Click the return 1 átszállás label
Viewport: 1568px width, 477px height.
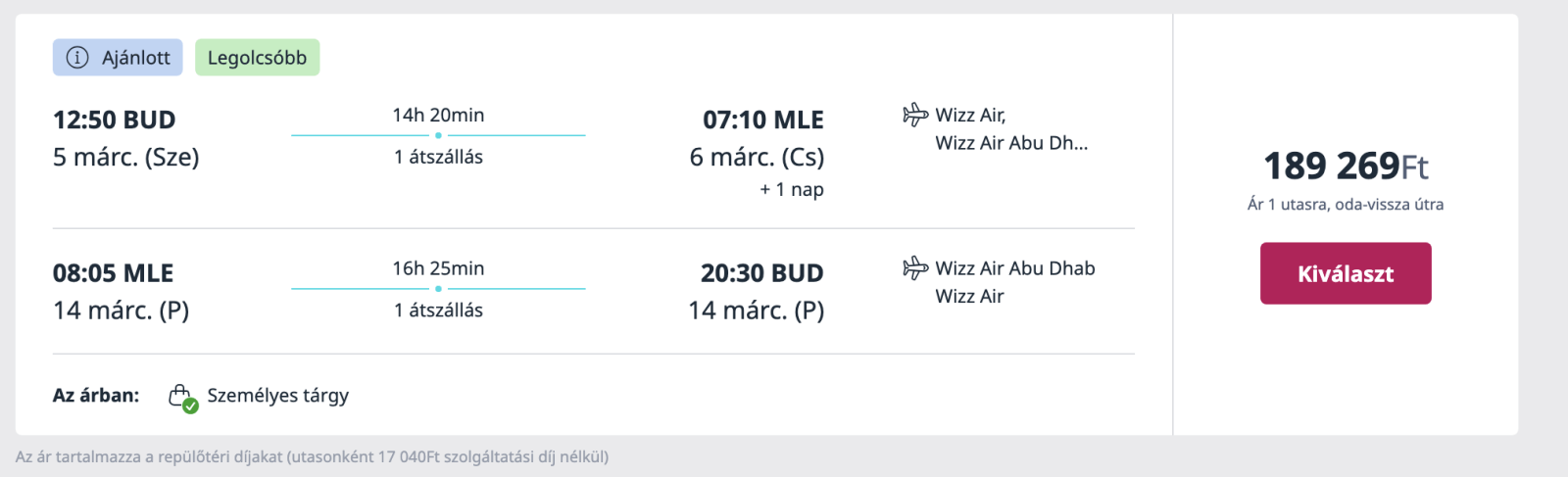click(x=438, y=310)
